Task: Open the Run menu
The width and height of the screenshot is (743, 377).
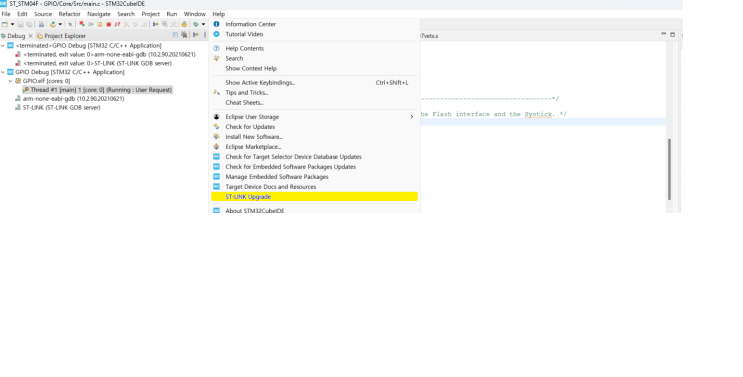Action: [172, 14]
